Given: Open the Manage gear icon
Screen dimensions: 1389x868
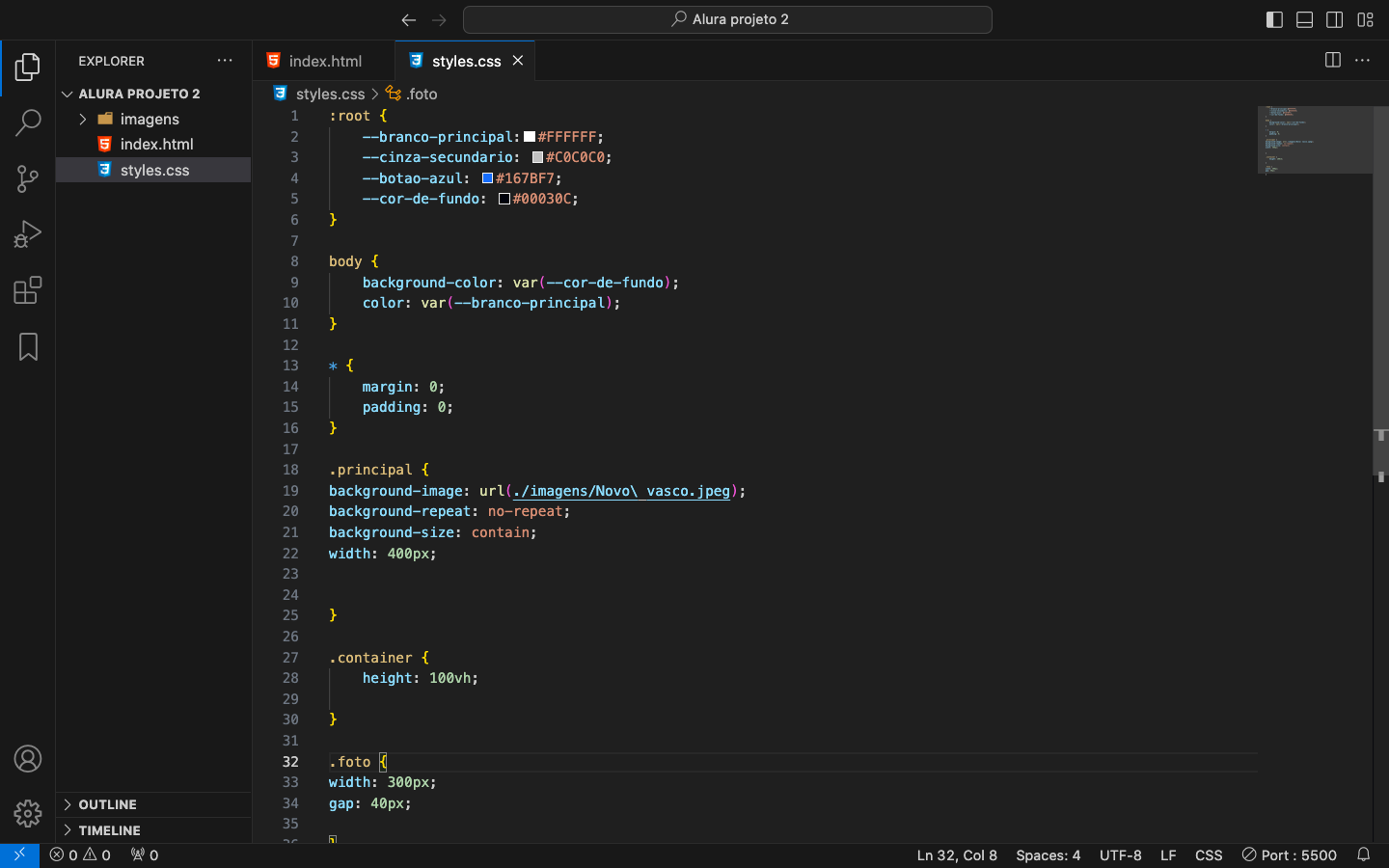Looking at the screenshot, I should (28, 814).
